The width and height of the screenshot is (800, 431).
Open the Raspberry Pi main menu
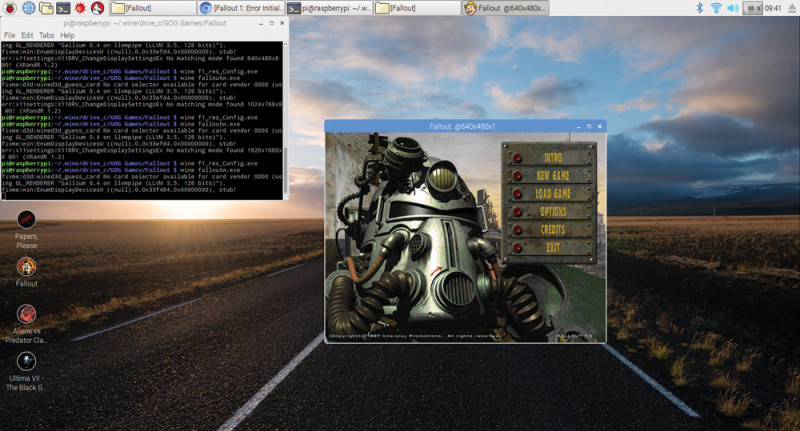click(x=8, y=8)
